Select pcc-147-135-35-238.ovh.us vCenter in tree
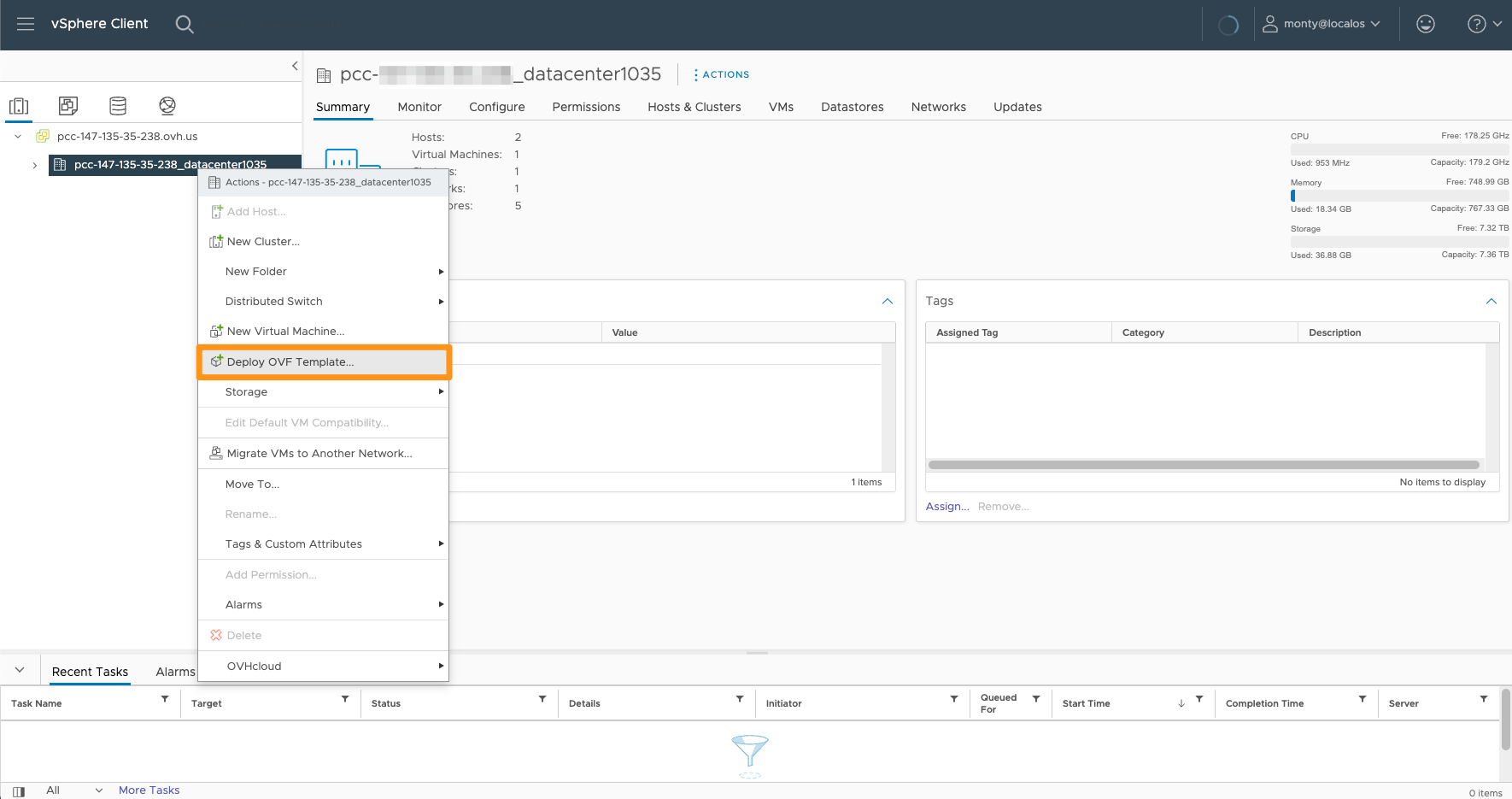Image resolution: width=1512 pixels, height=799 pixels. [x=127, y=136]
